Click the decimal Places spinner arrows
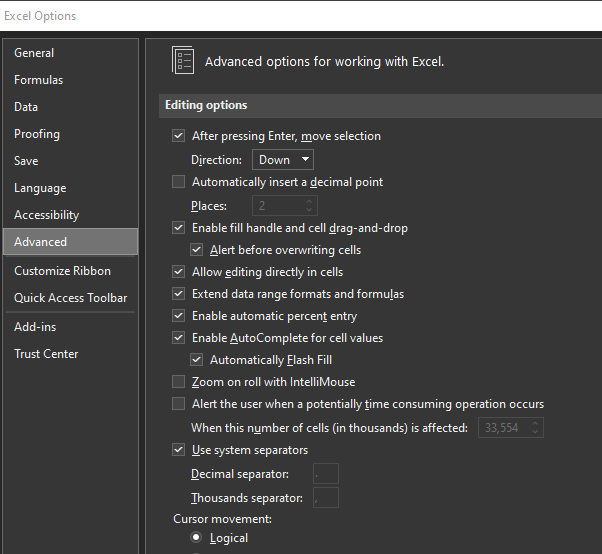The width and height of the screenshot is (602, 554). click(x=310, y=206)
